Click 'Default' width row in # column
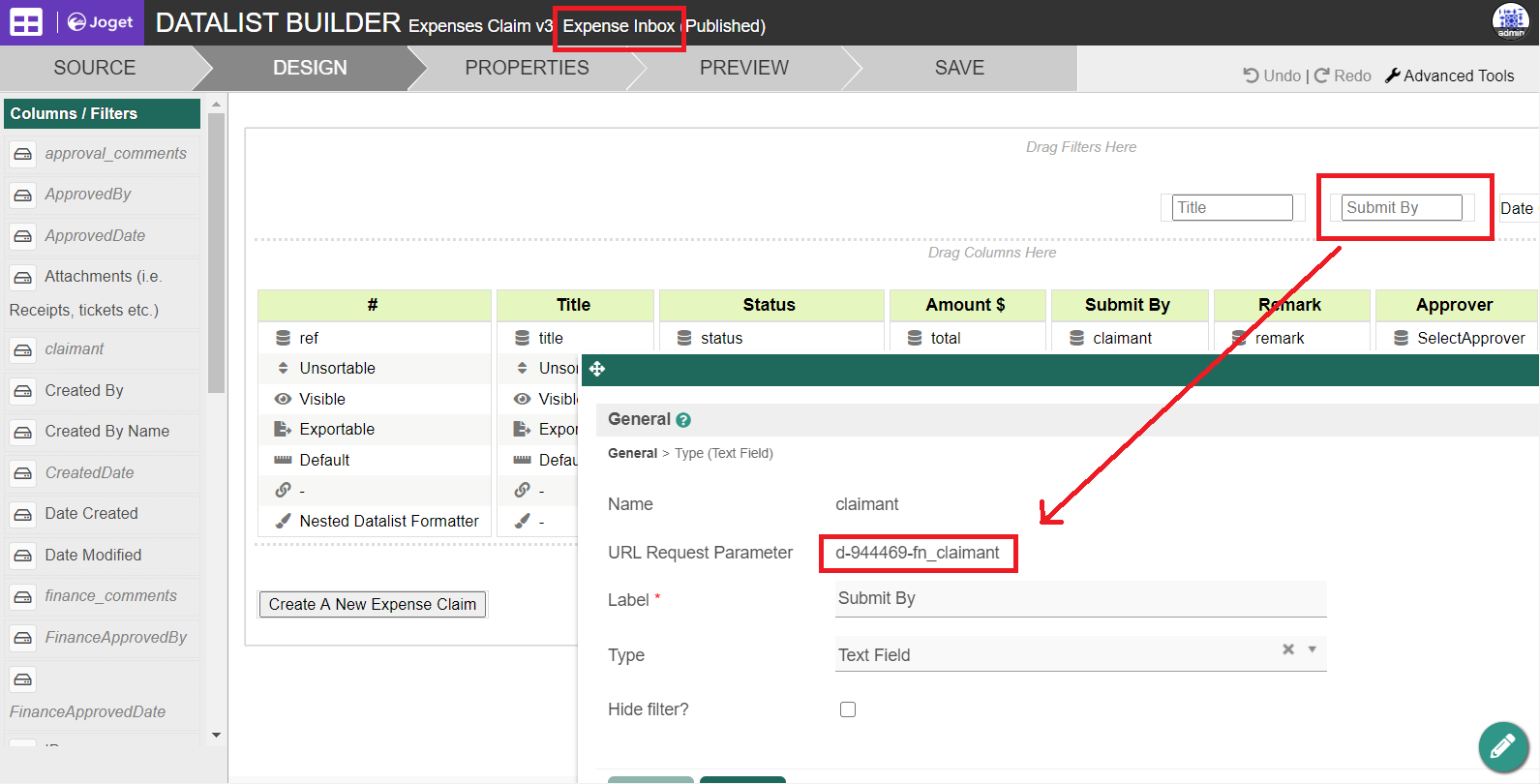The height and width of the screenshot is (784, 1540). [x=375, y=460]
